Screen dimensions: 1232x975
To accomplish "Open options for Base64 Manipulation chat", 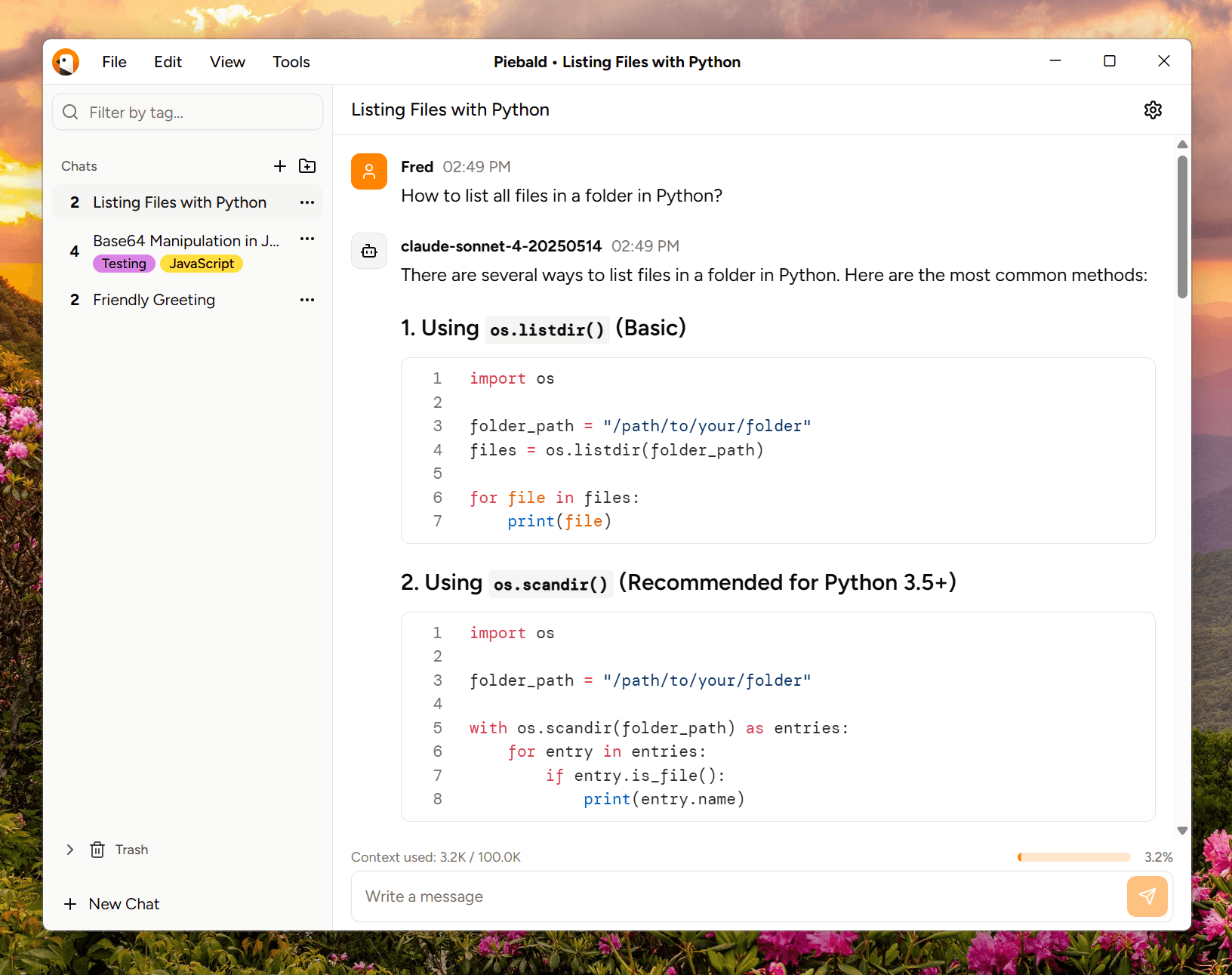I will [307, 239].
